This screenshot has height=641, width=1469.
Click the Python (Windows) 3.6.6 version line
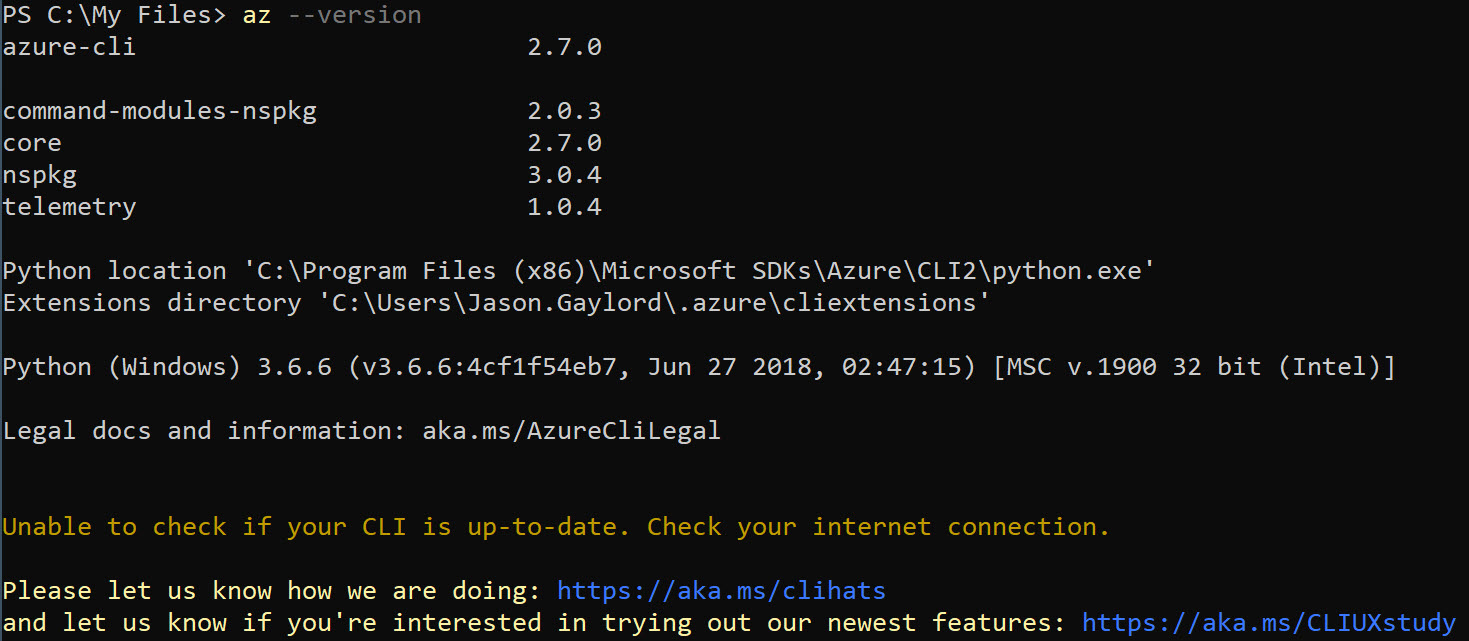click(698, 367)
